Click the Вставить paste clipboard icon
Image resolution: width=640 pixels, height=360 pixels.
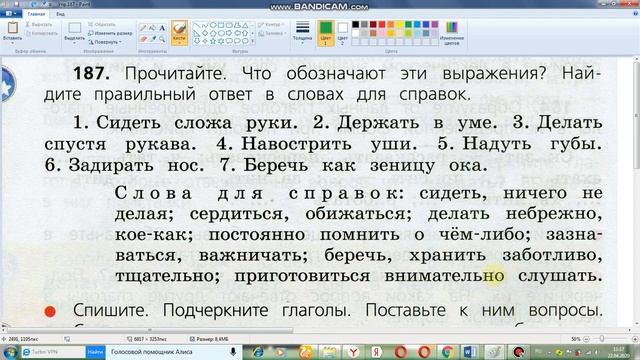coord(13,28)
